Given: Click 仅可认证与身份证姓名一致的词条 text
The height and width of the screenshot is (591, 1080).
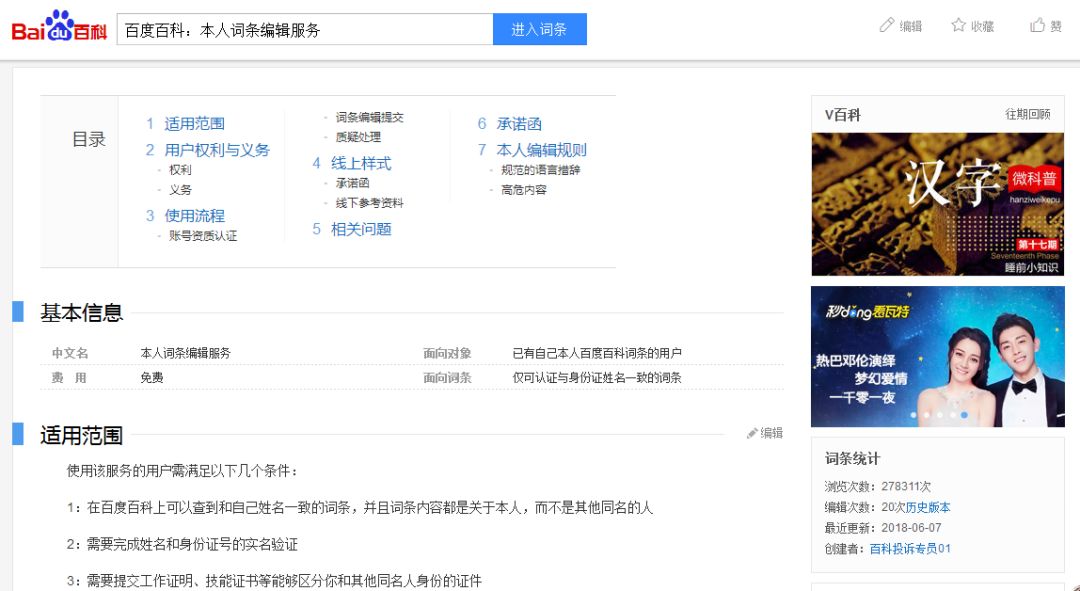Looking at the screenshot, I should (596, 377).
